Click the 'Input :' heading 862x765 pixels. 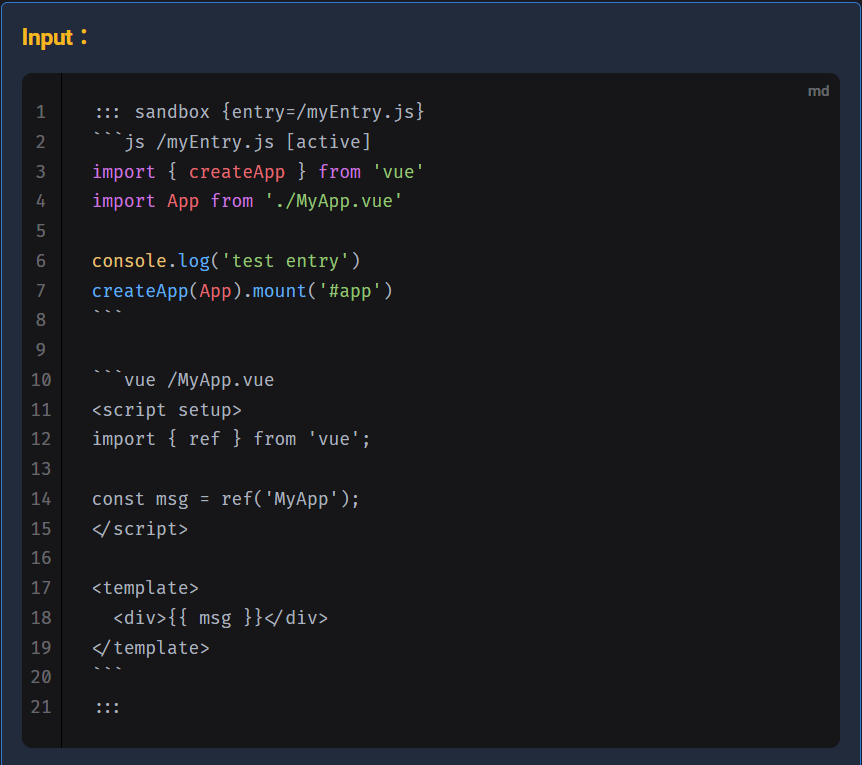pyautogui.click(x=54, y=37)
